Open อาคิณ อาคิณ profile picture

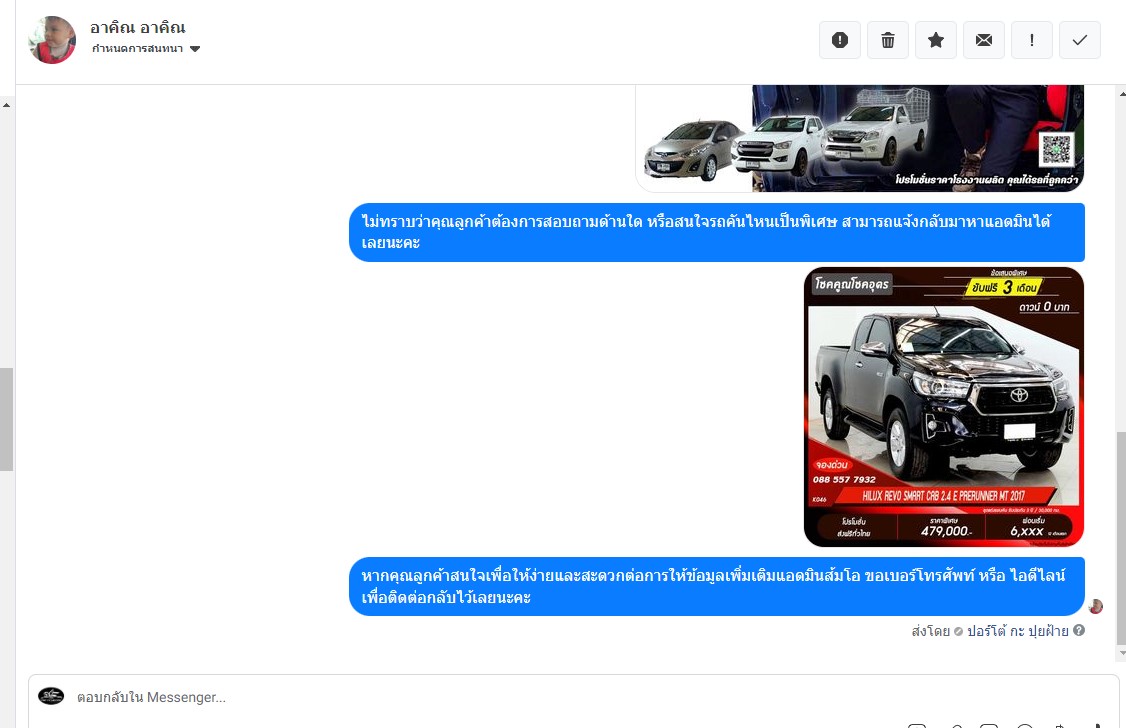[x=52, y=40]
